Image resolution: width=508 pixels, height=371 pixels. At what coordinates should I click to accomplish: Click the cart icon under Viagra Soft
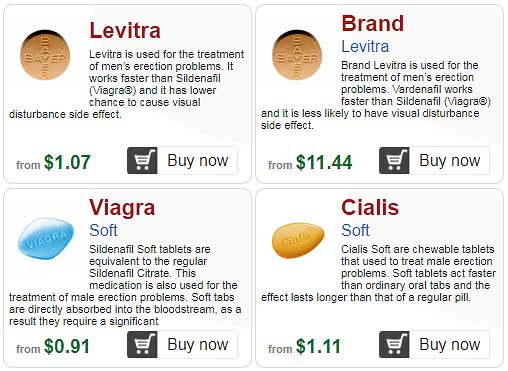point(142,344)
